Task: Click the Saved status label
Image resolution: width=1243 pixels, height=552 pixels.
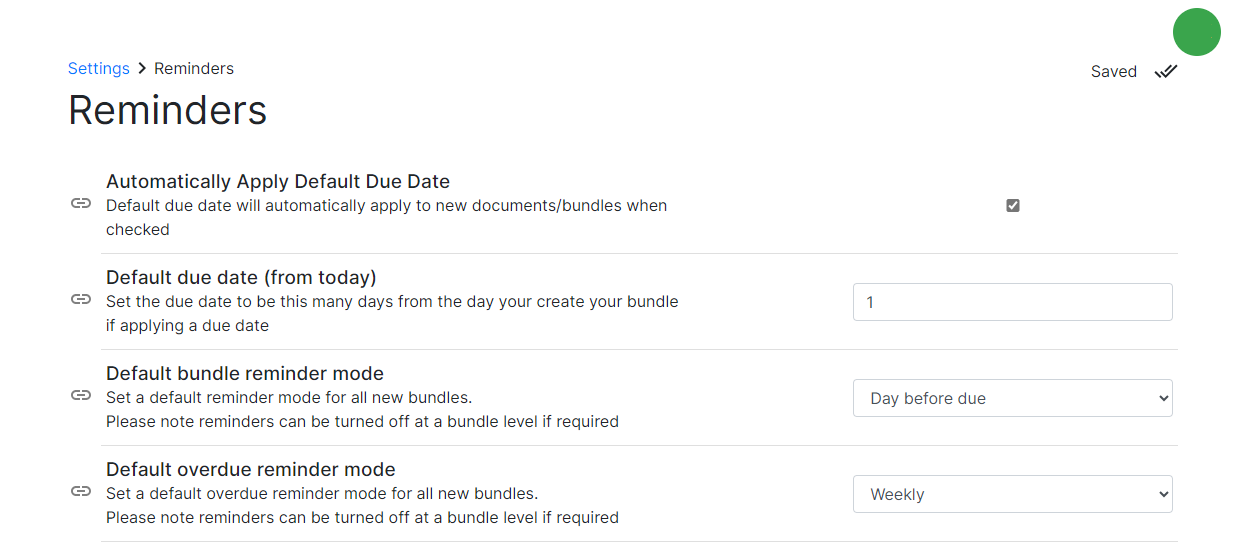Action: point(1114,71)
